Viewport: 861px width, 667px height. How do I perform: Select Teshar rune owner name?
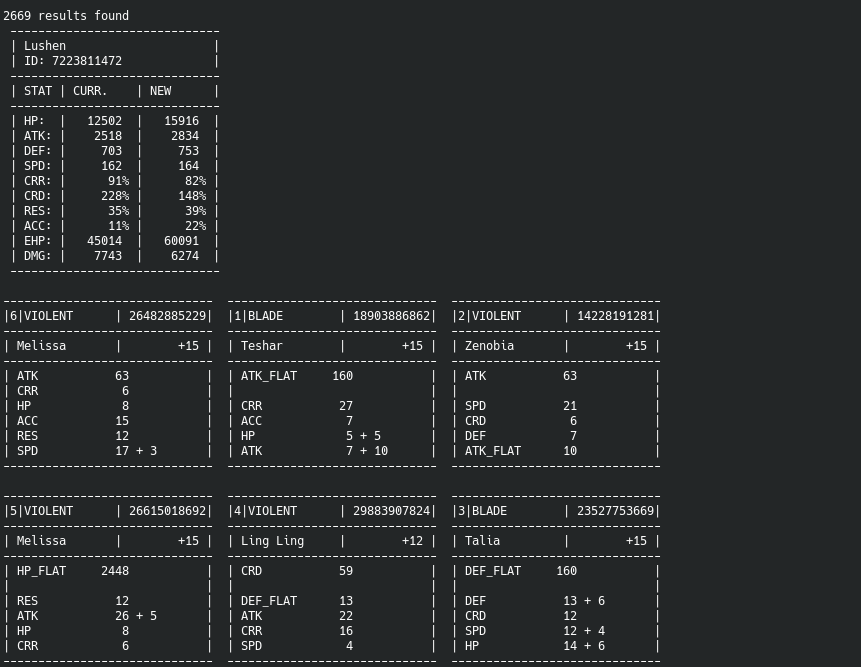[x=261, y=346]
